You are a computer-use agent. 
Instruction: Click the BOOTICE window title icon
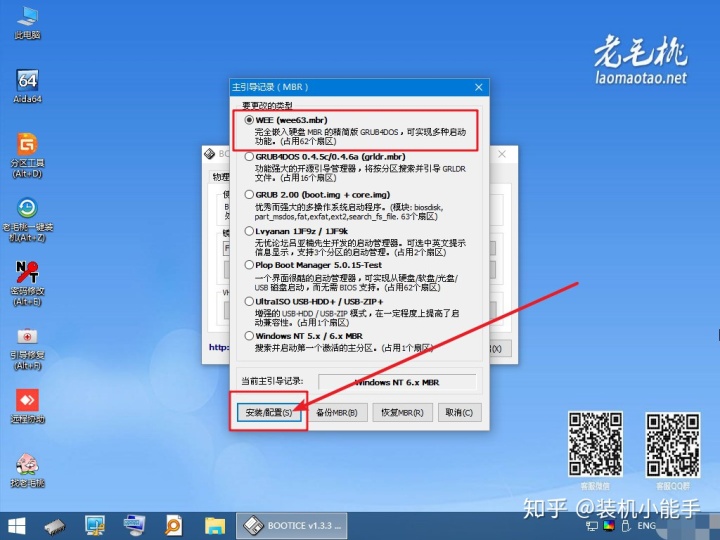[210, 154]
